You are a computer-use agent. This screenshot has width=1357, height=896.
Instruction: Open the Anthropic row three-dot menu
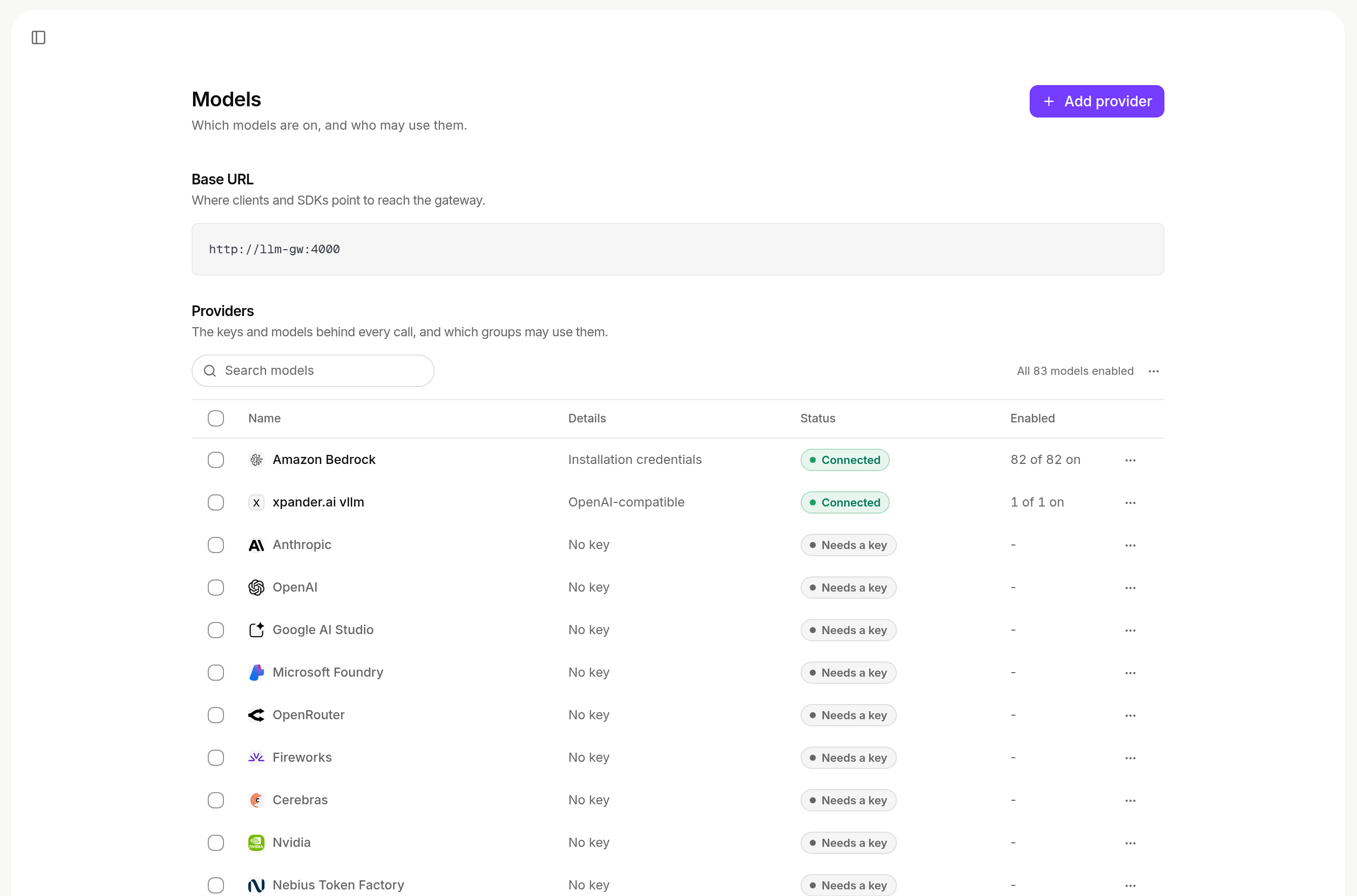click(1130, 546)
